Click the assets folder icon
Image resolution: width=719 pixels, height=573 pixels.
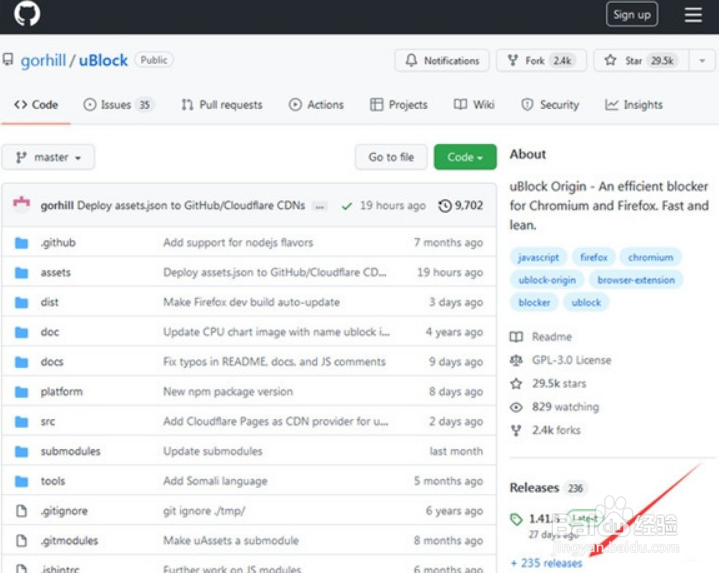(21, 272)
